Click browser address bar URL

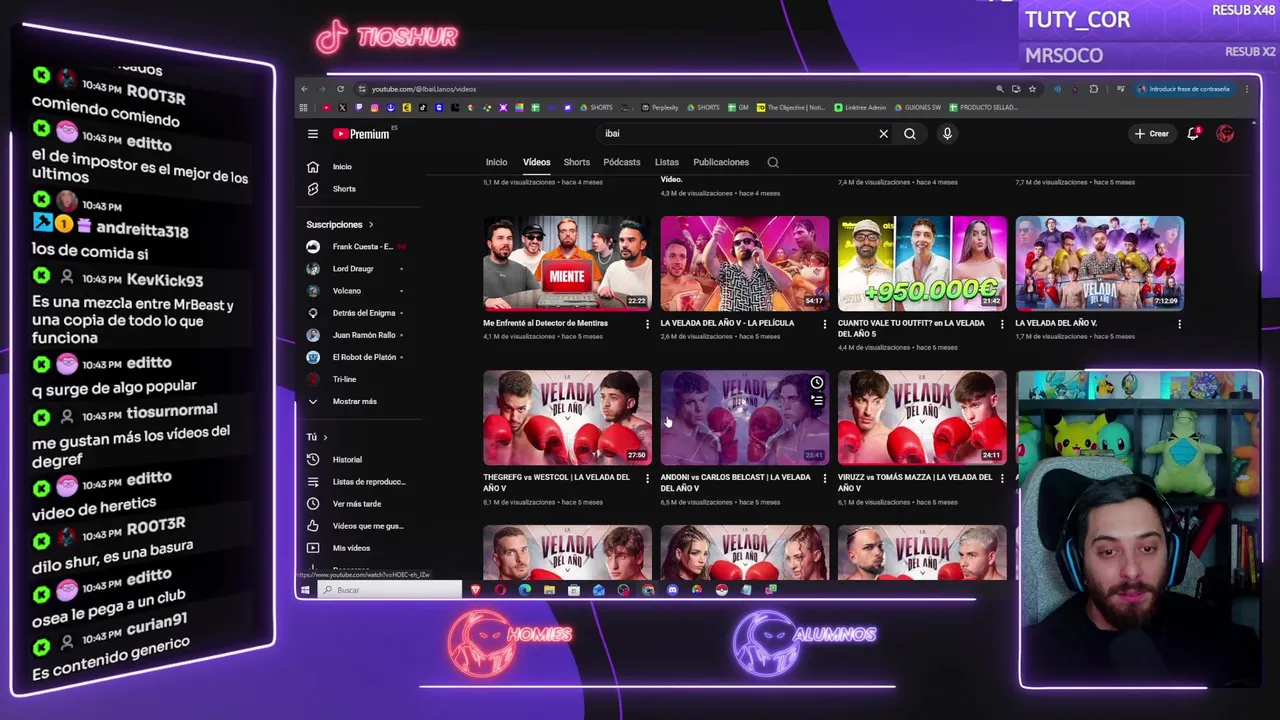tap(424, 89)
